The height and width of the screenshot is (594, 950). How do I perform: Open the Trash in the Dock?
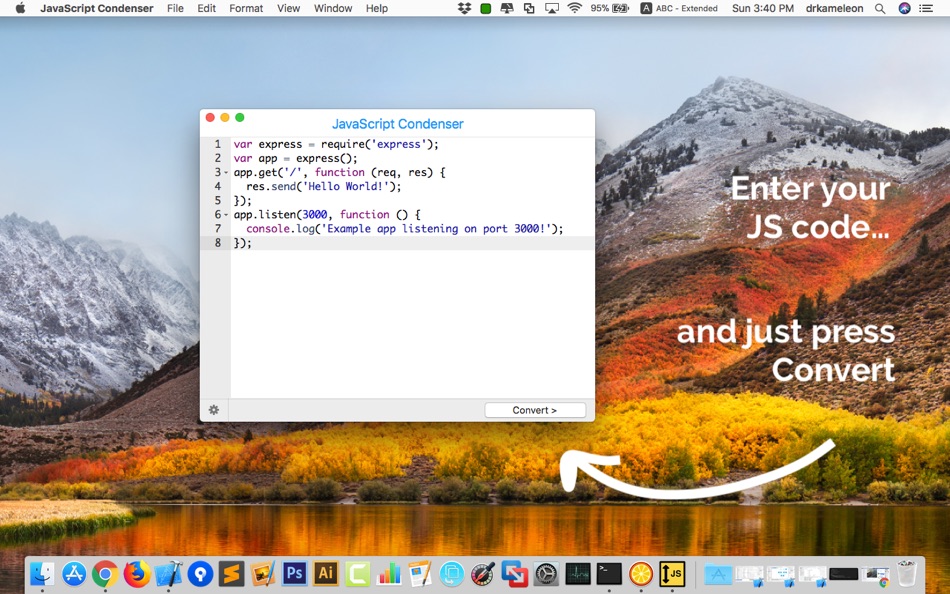click(907, 573)
